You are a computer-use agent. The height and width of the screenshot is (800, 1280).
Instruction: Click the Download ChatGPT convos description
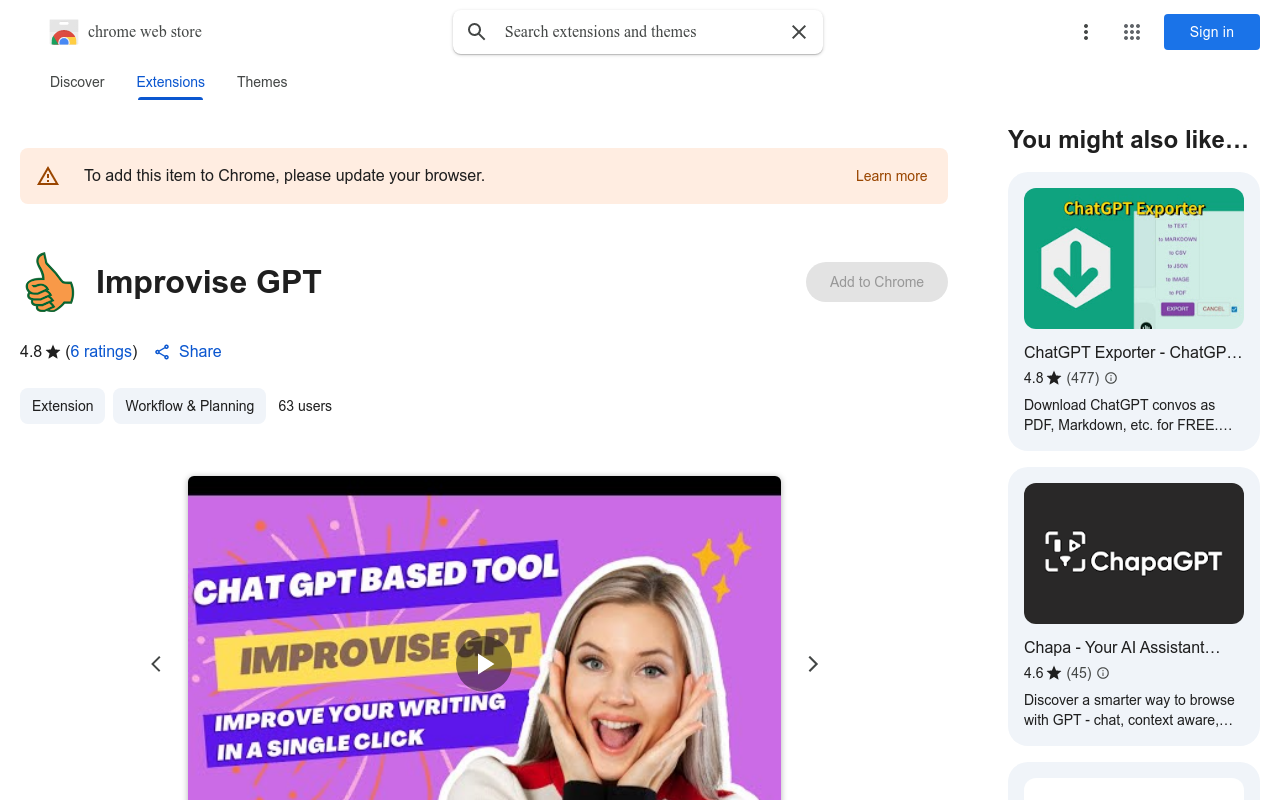(x=1128, y=415)
